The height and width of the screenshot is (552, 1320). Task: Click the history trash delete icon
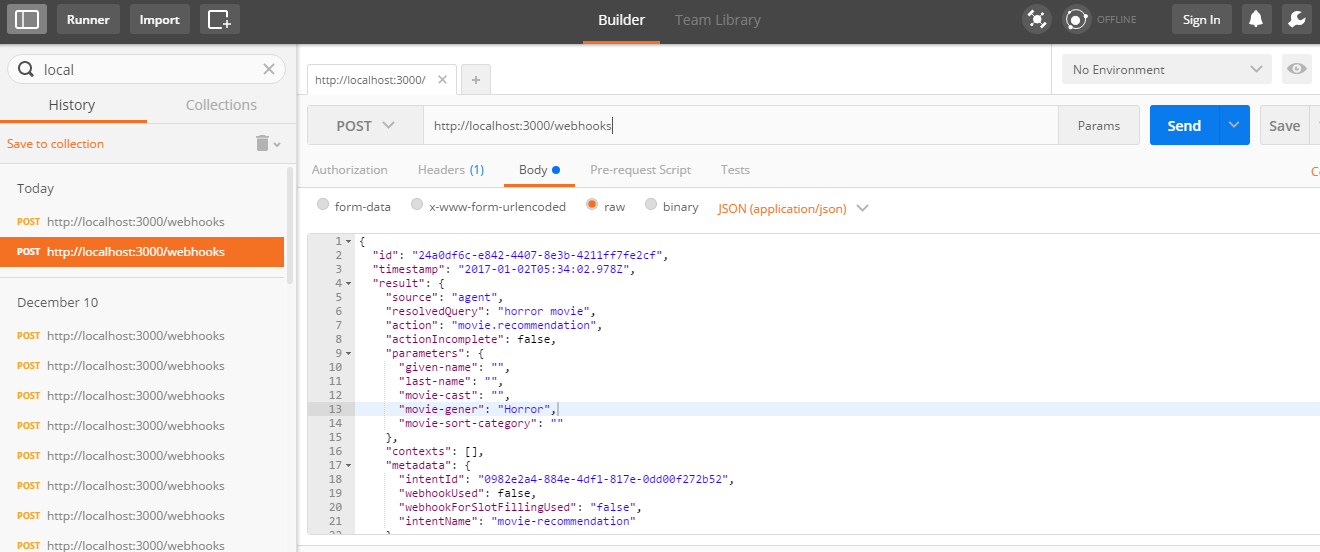[262, 143]
